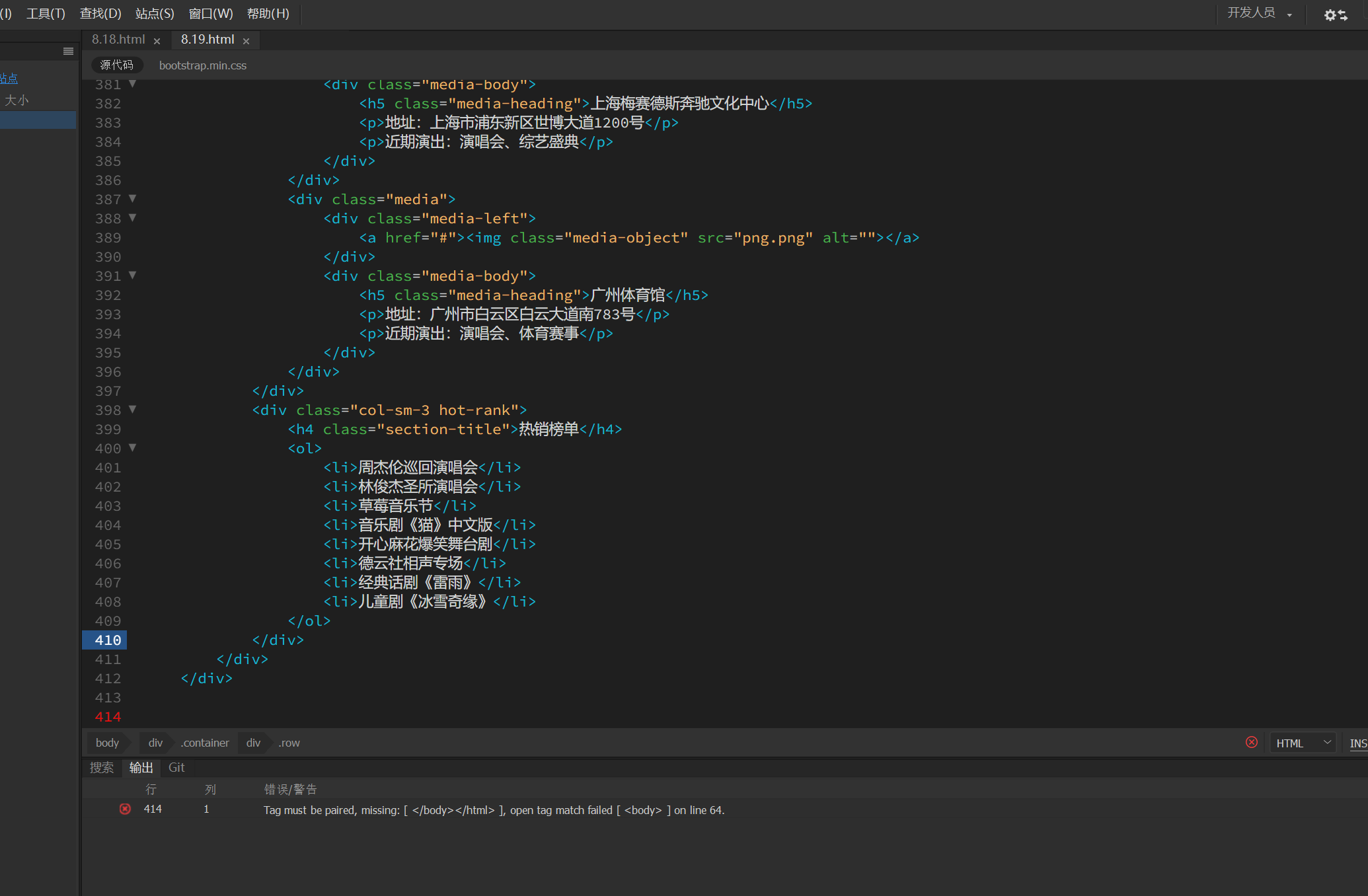Click the error icon in output row 414
The image size is (1368, 896).
click(x=125, y=809)
